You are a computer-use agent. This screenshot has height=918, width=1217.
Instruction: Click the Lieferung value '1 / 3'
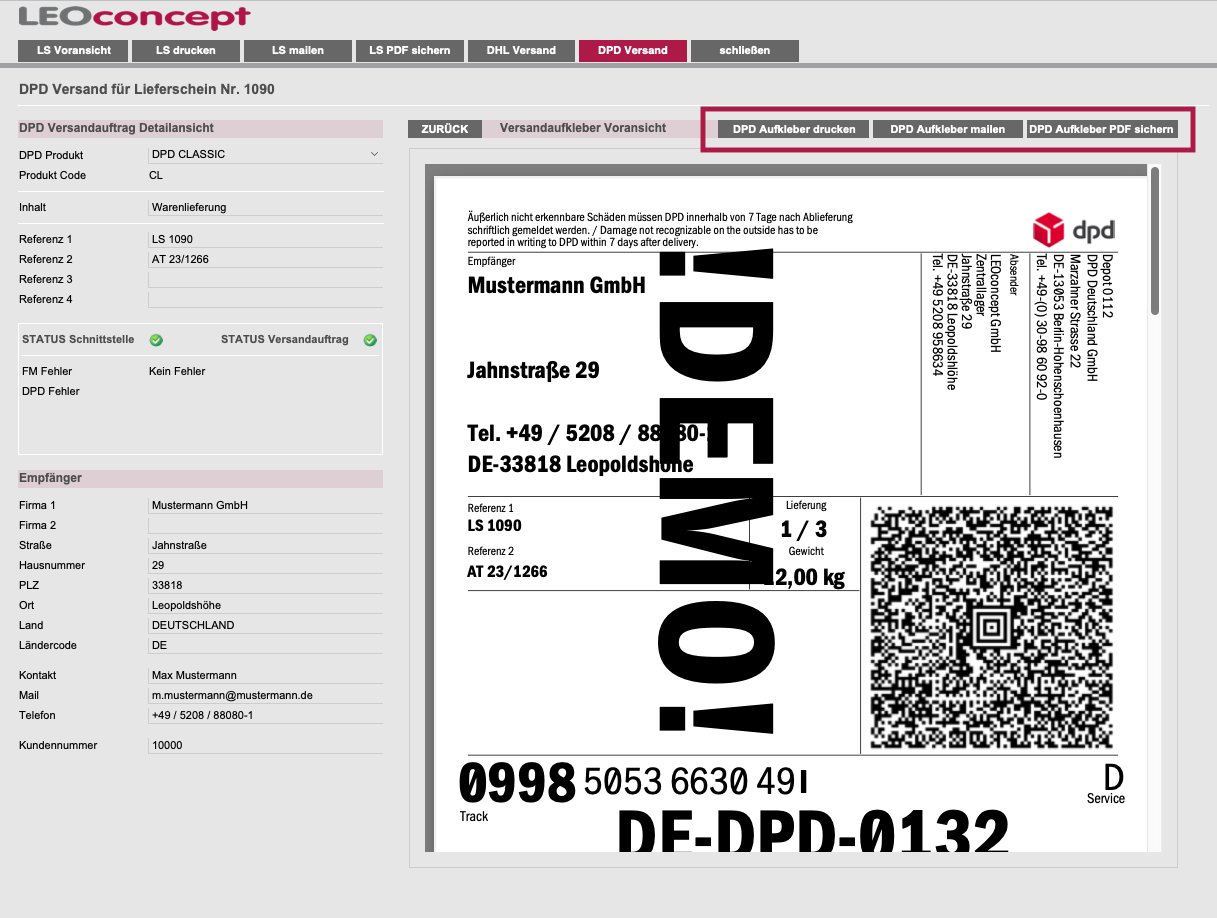[x=804, y=529]
